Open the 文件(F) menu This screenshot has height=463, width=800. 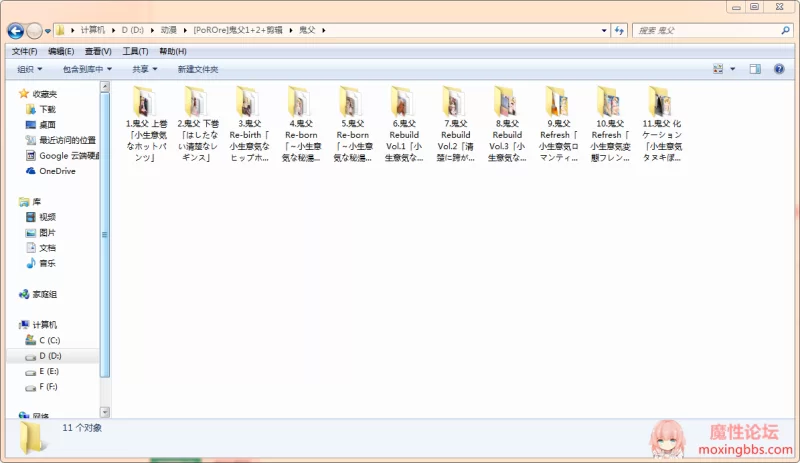[x=24, y=52]
